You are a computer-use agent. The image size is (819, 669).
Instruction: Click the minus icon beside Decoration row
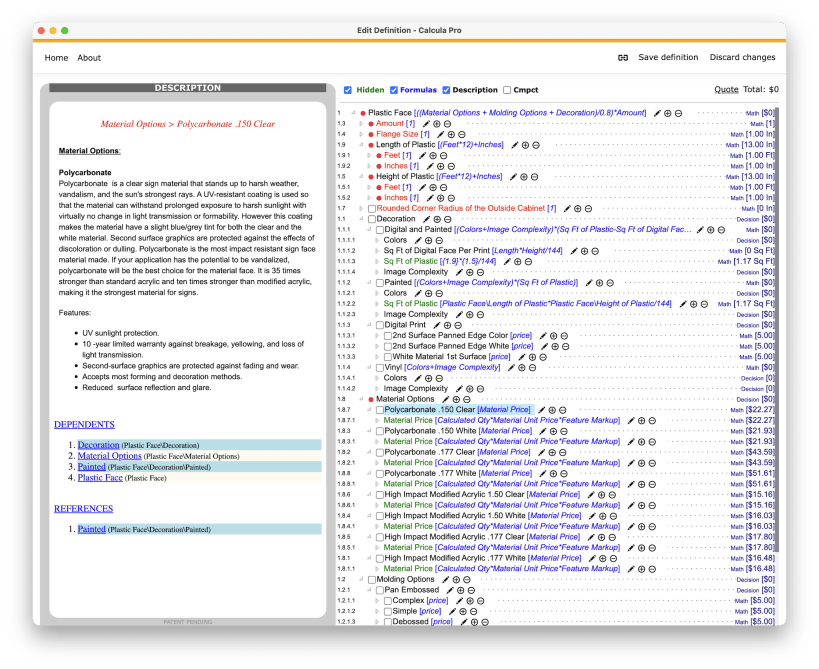448,219
